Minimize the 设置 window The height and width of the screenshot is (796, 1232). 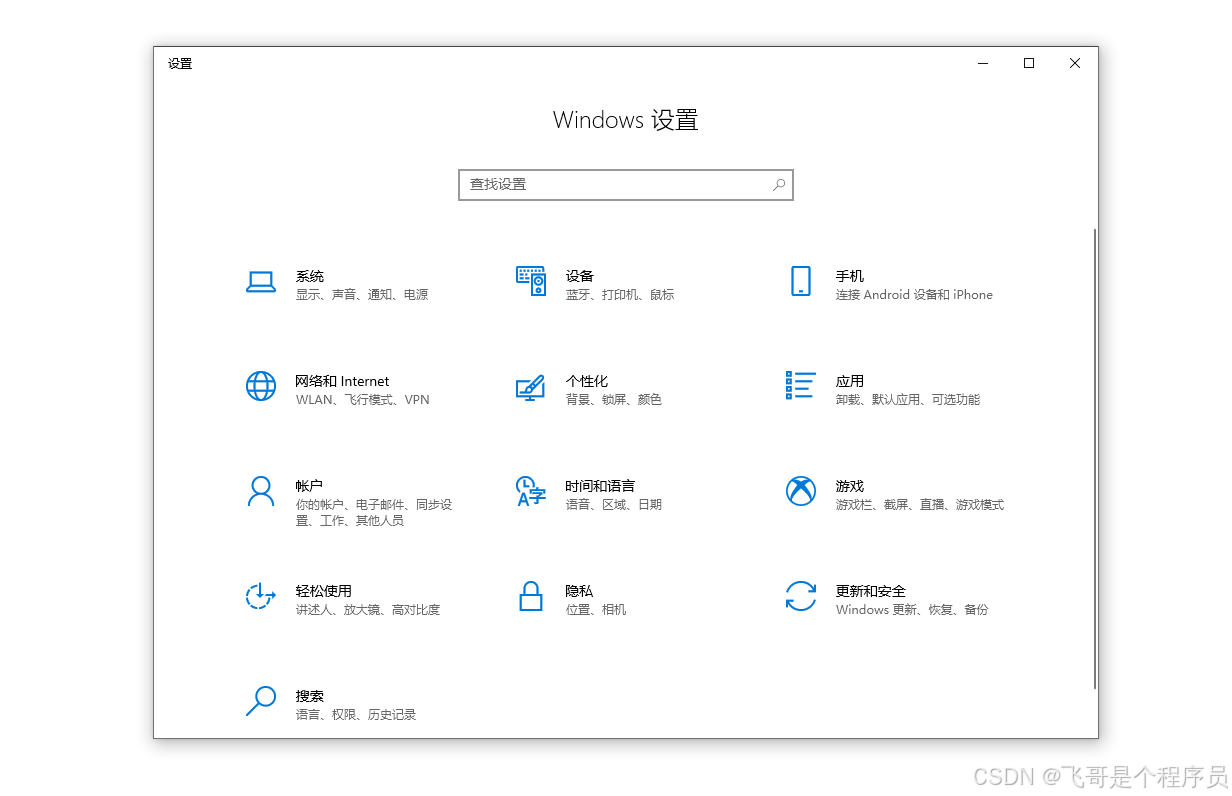point(983,63)
